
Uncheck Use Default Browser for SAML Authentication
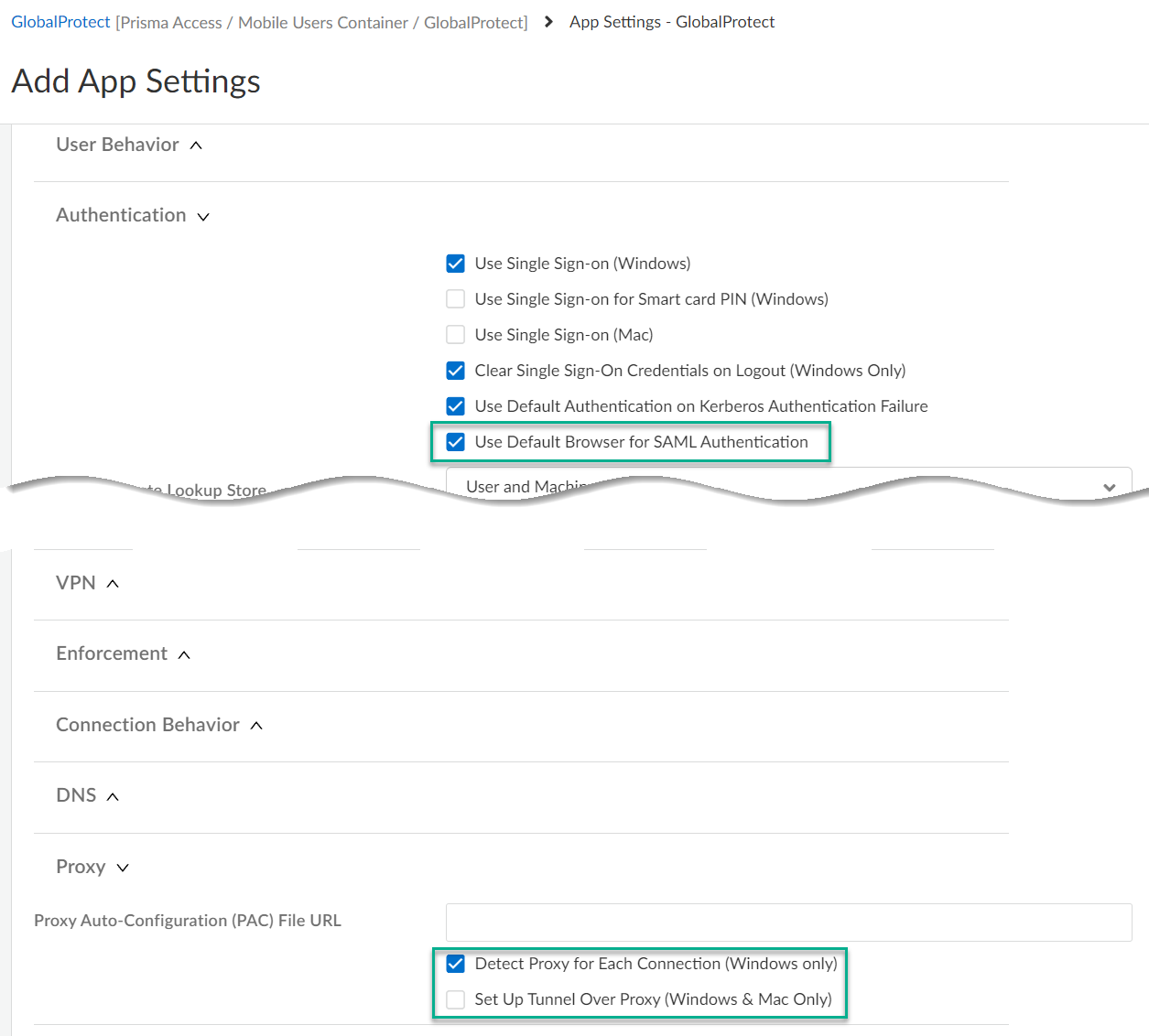coord(455,442)
